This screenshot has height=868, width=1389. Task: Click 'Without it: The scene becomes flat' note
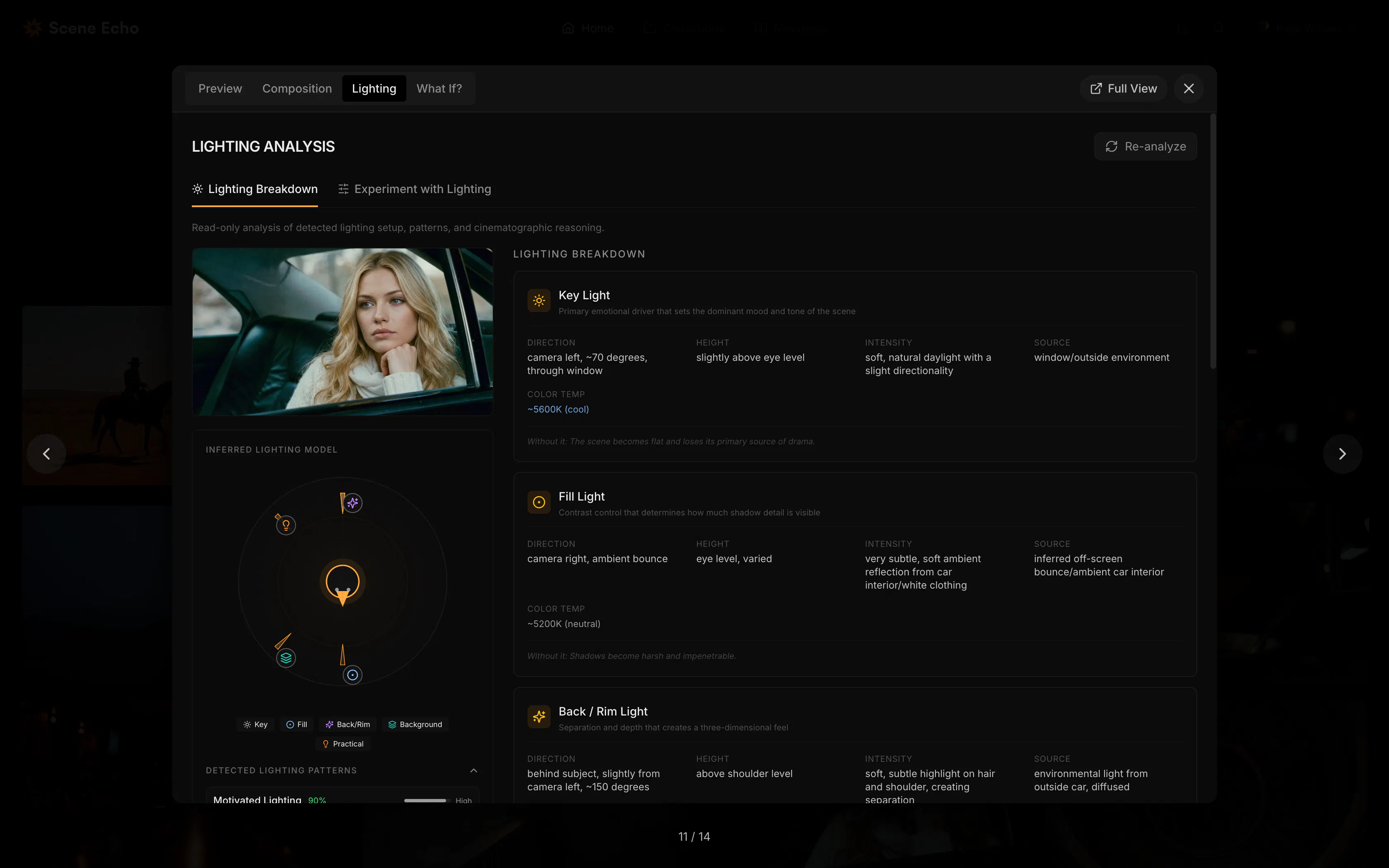pyautogui.click(x=671, y=441)
